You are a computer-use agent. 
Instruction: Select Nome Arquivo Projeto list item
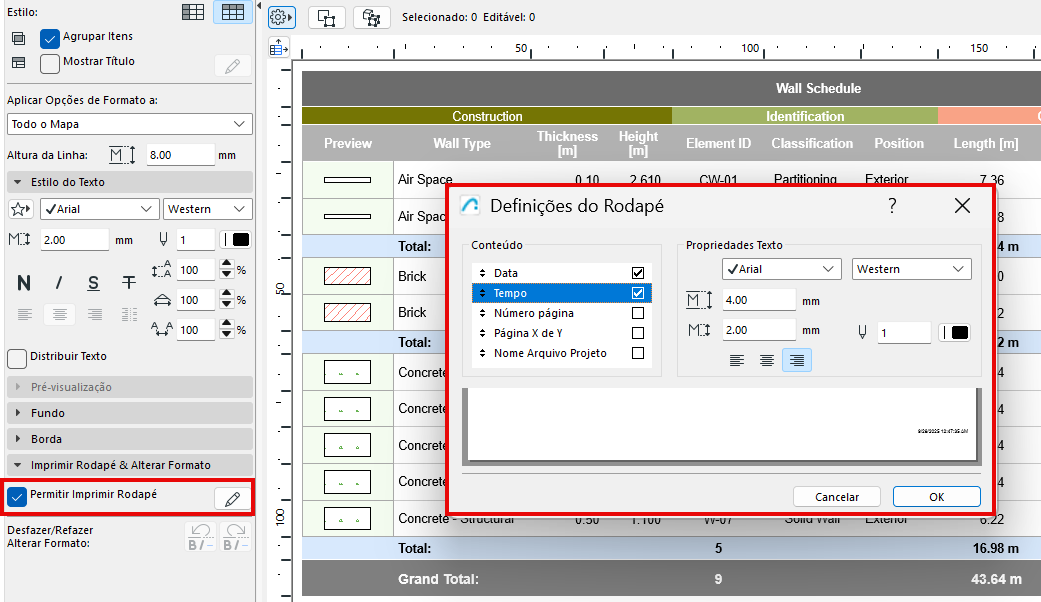tap(550, 353)
